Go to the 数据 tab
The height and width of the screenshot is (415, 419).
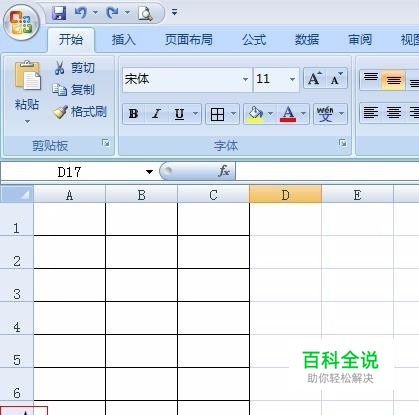click(x=307, y=40)
